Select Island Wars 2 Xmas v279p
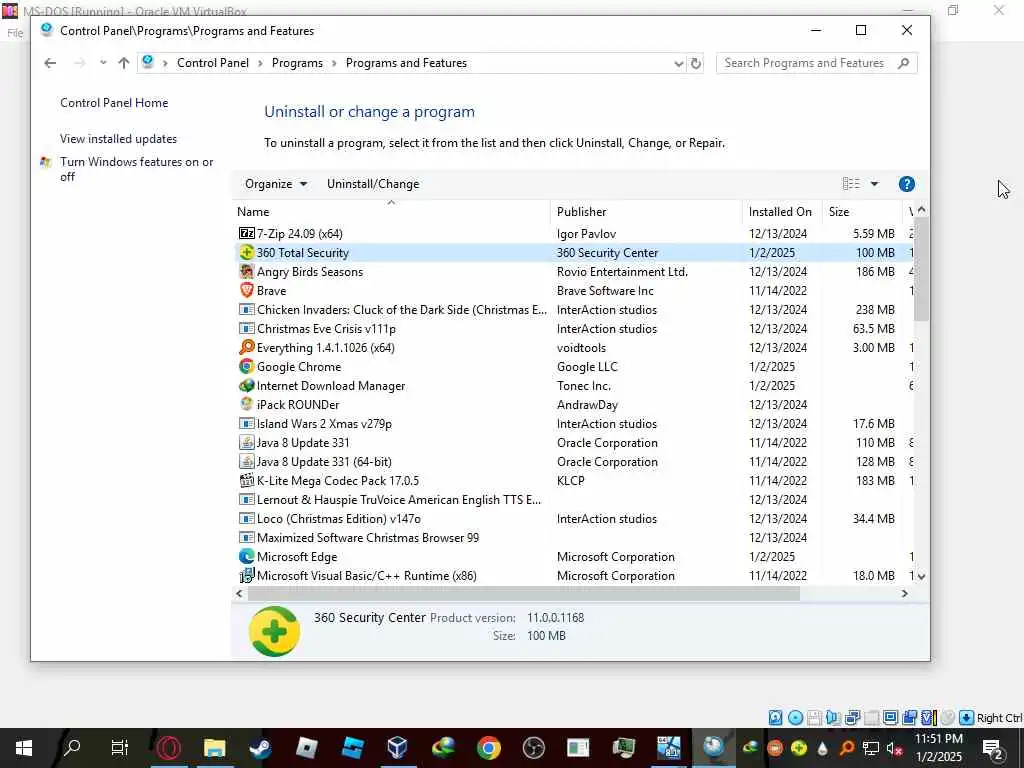 (324, 423)
